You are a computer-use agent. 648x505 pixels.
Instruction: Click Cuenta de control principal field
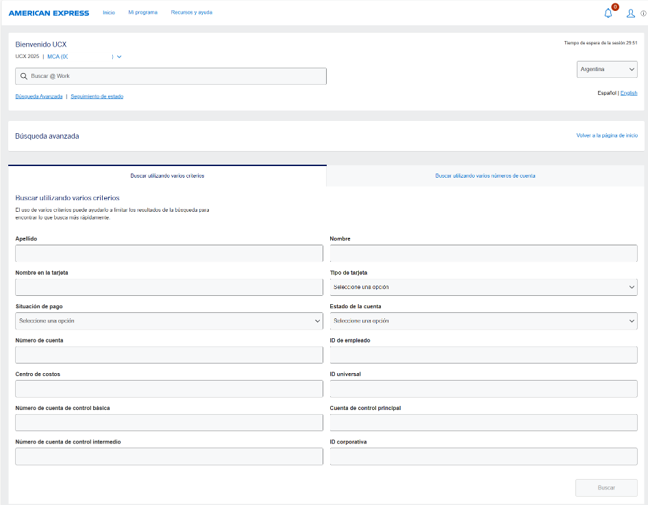pyautogui.click(x=484, y=422)
